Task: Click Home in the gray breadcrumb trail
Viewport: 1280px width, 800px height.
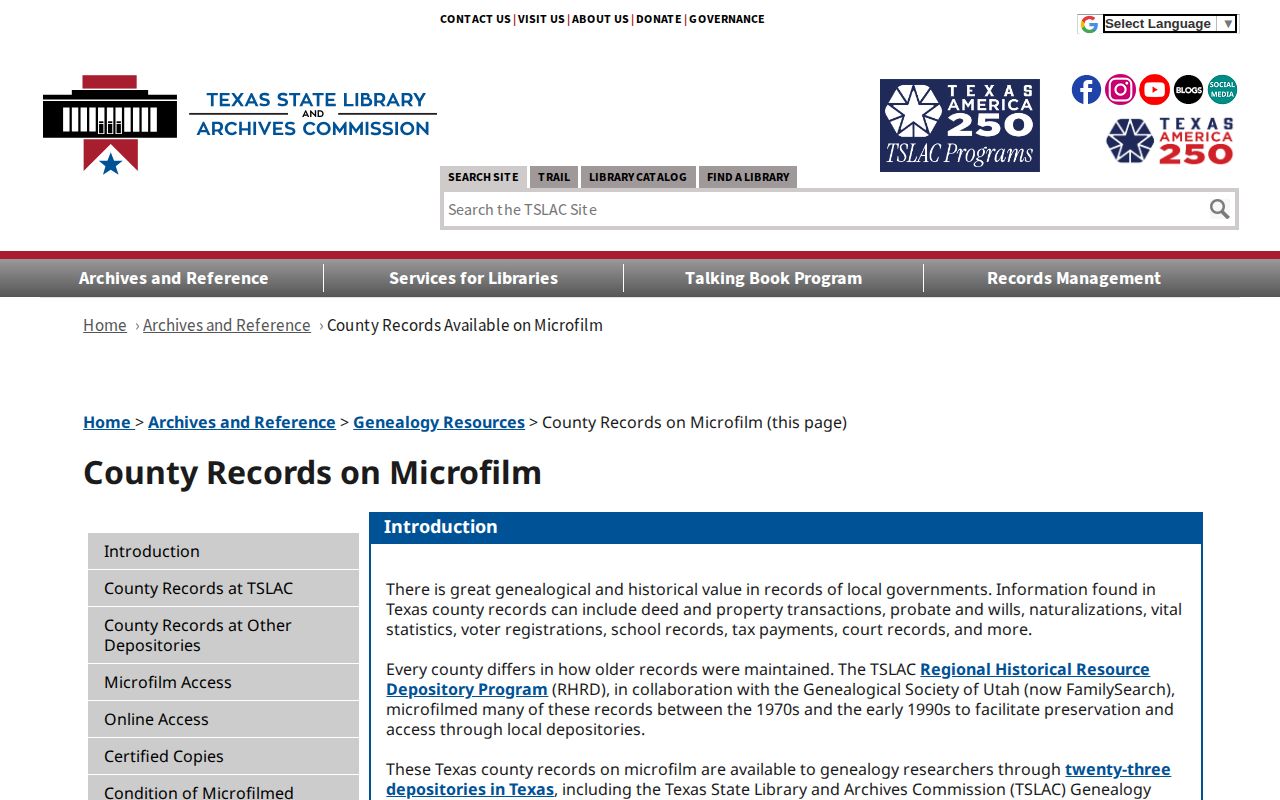Action: [x=105, y=325]
